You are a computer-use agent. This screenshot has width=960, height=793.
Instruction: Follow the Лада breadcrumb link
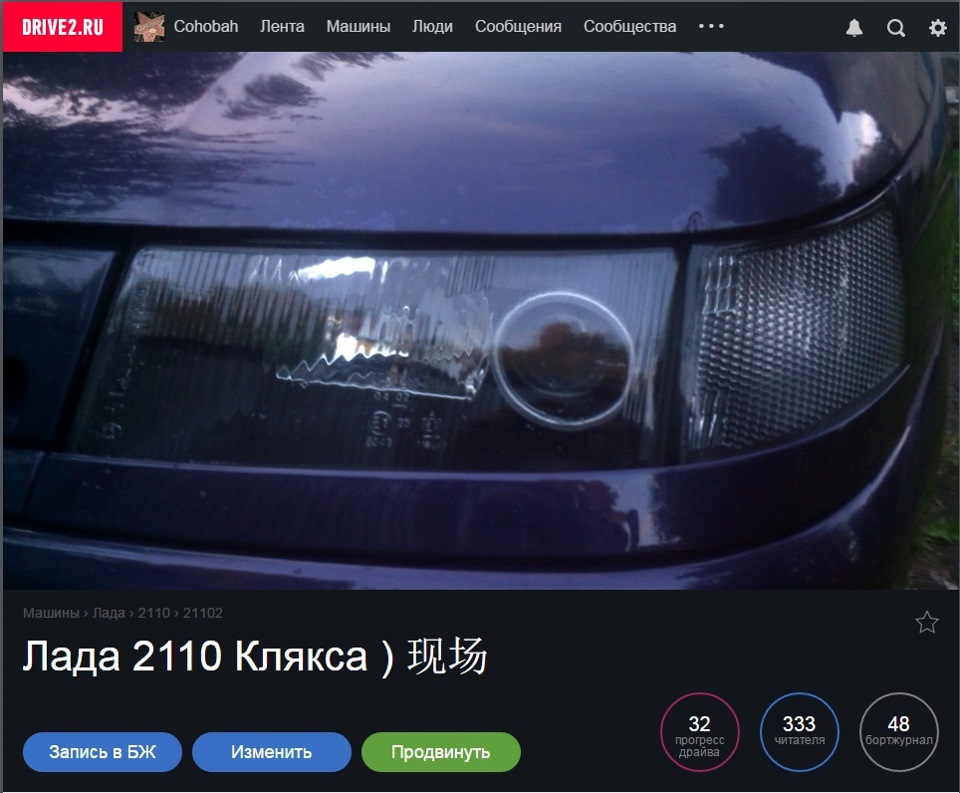tap(108, 613)
